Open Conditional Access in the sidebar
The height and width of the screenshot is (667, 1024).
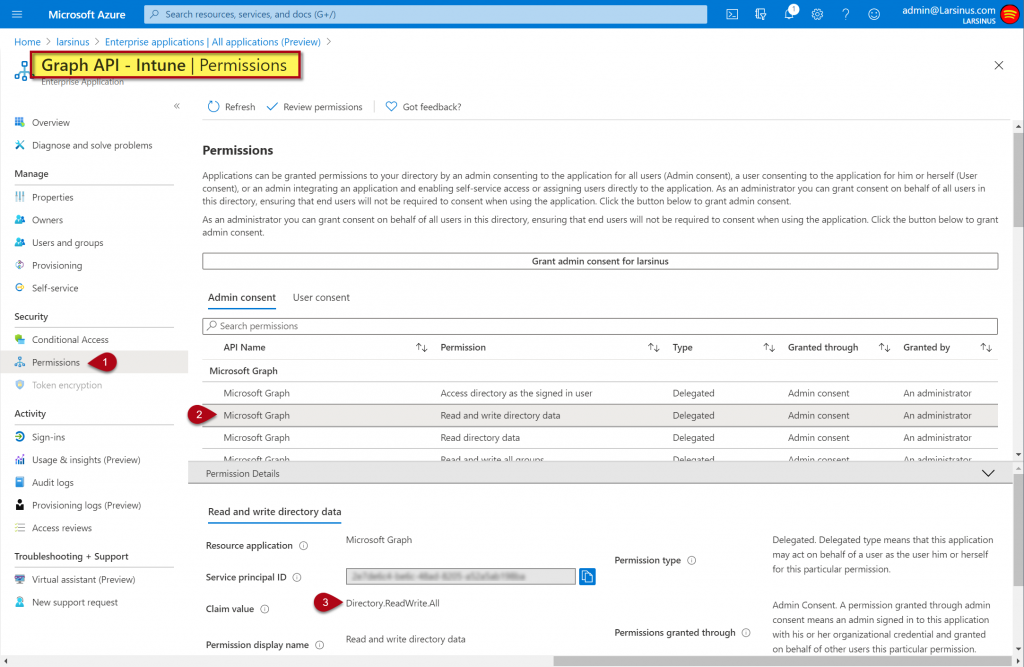pos(70,340)
